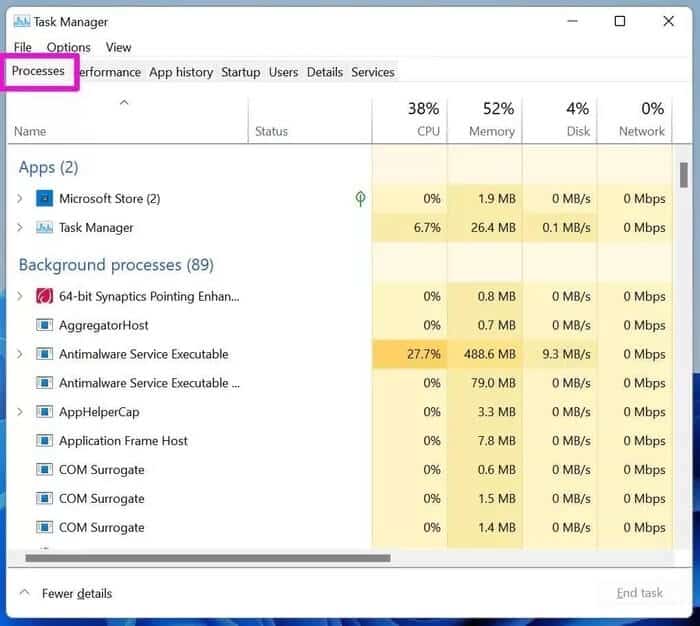Click the 488.6 MB memory value
Screen dimensions: 700x626
490,354
